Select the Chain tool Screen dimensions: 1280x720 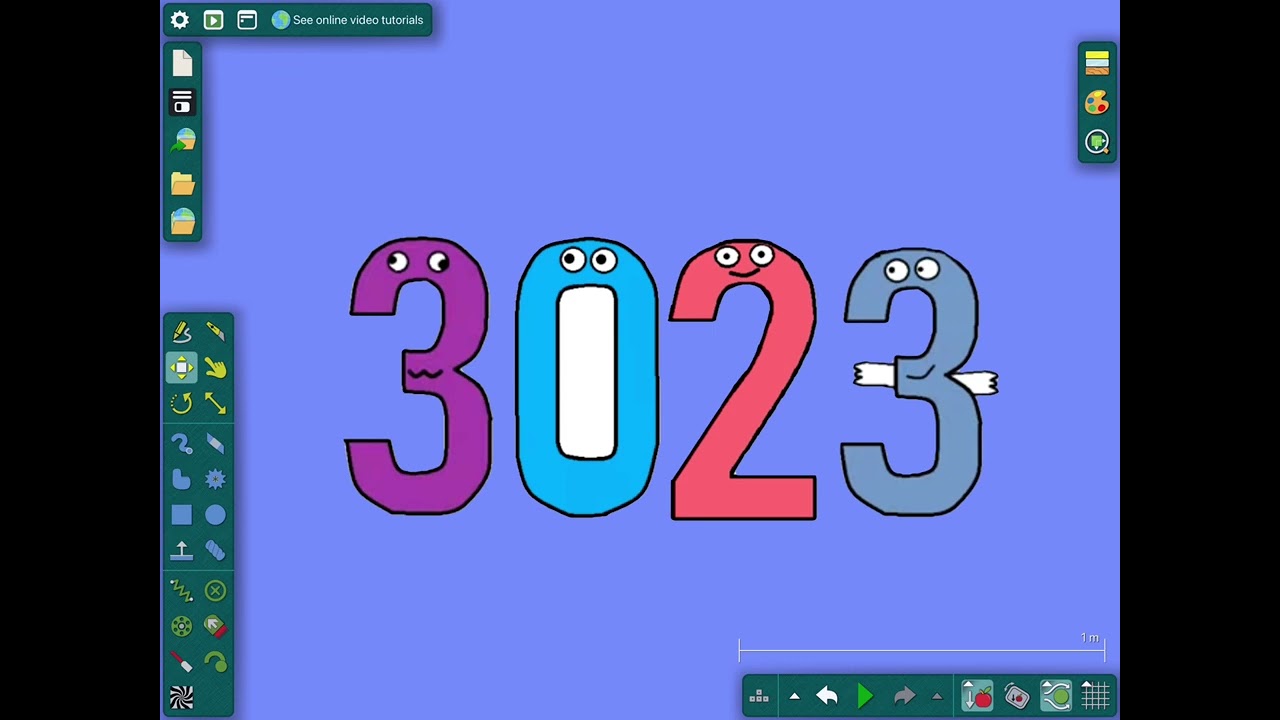click(x=215, y=550)
